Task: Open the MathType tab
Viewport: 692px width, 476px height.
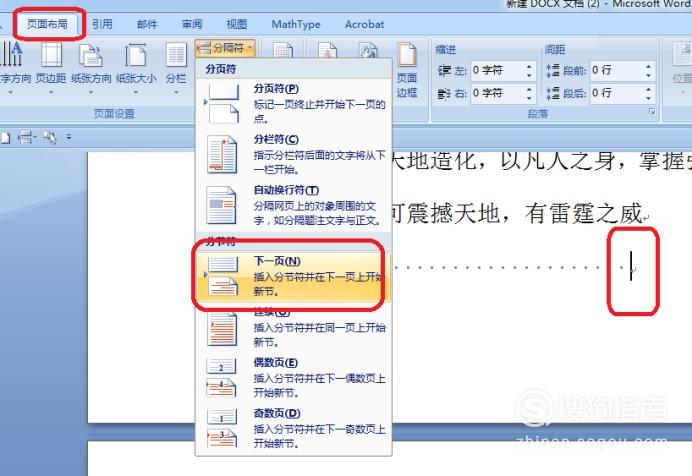Action: [x=296, y=24]
